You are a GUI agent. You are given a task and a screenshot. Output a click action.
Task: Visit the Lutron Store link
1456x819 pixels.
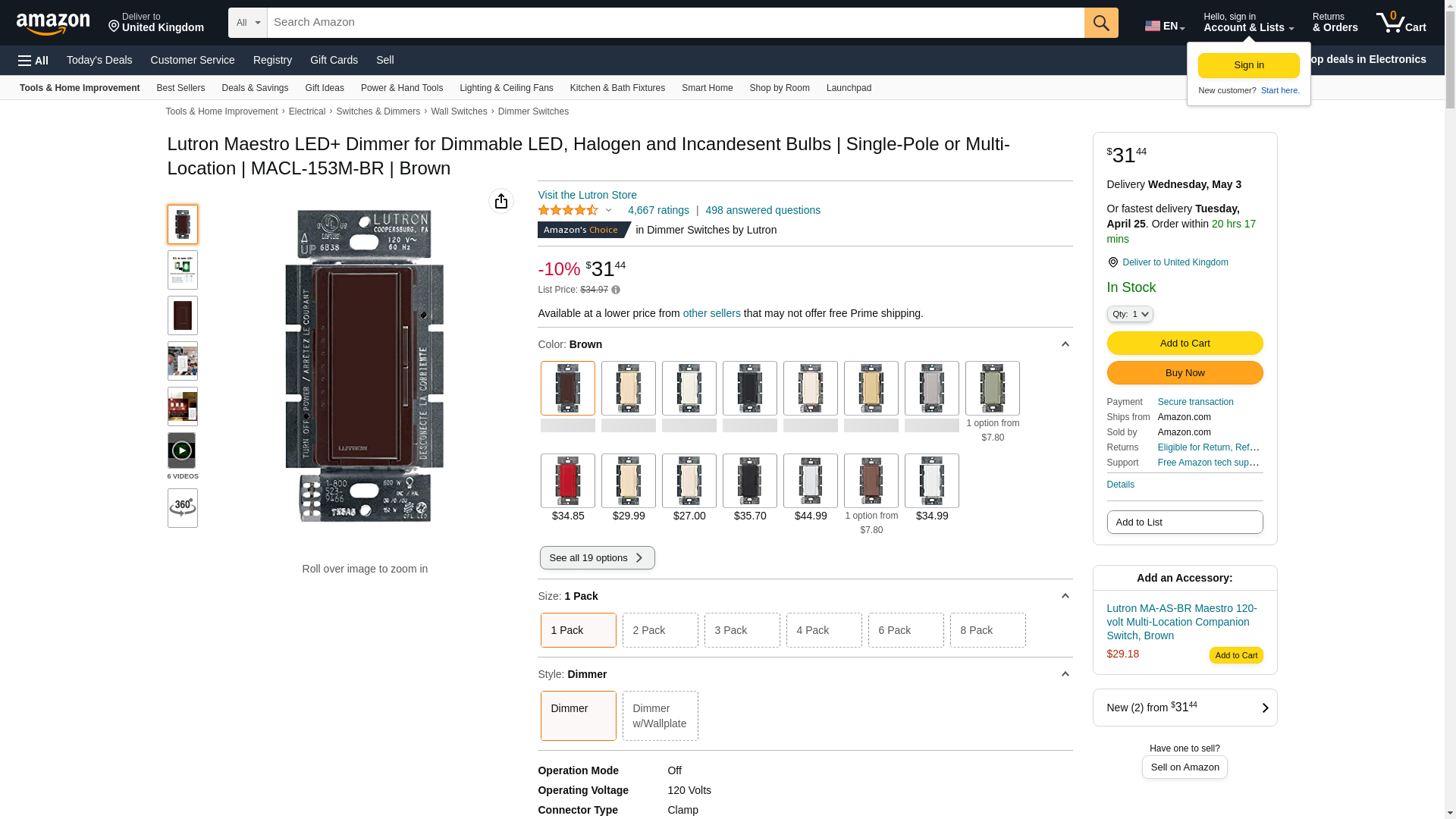pyautogui.click(x=587, y=195)
